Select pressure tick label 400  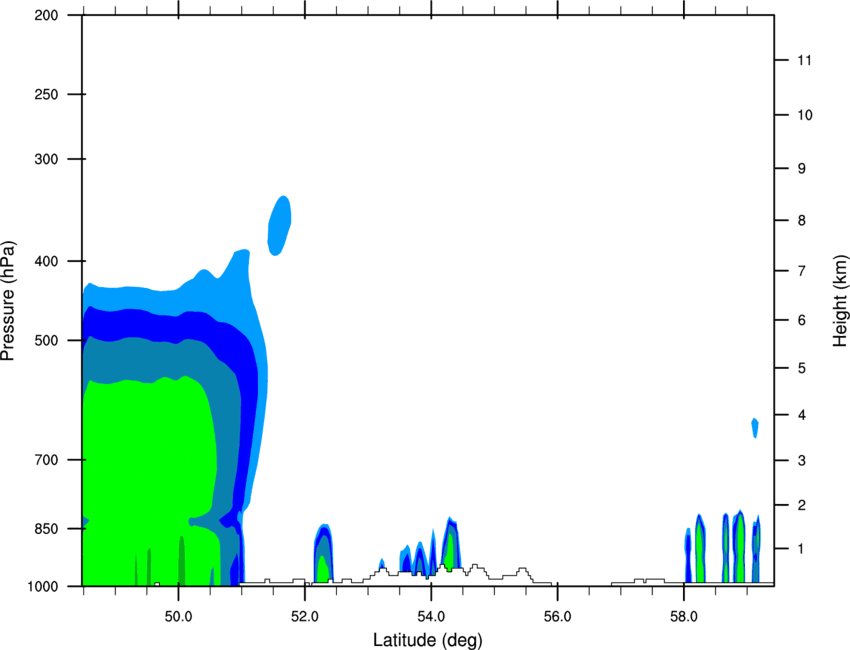click(x=46, y=261)
